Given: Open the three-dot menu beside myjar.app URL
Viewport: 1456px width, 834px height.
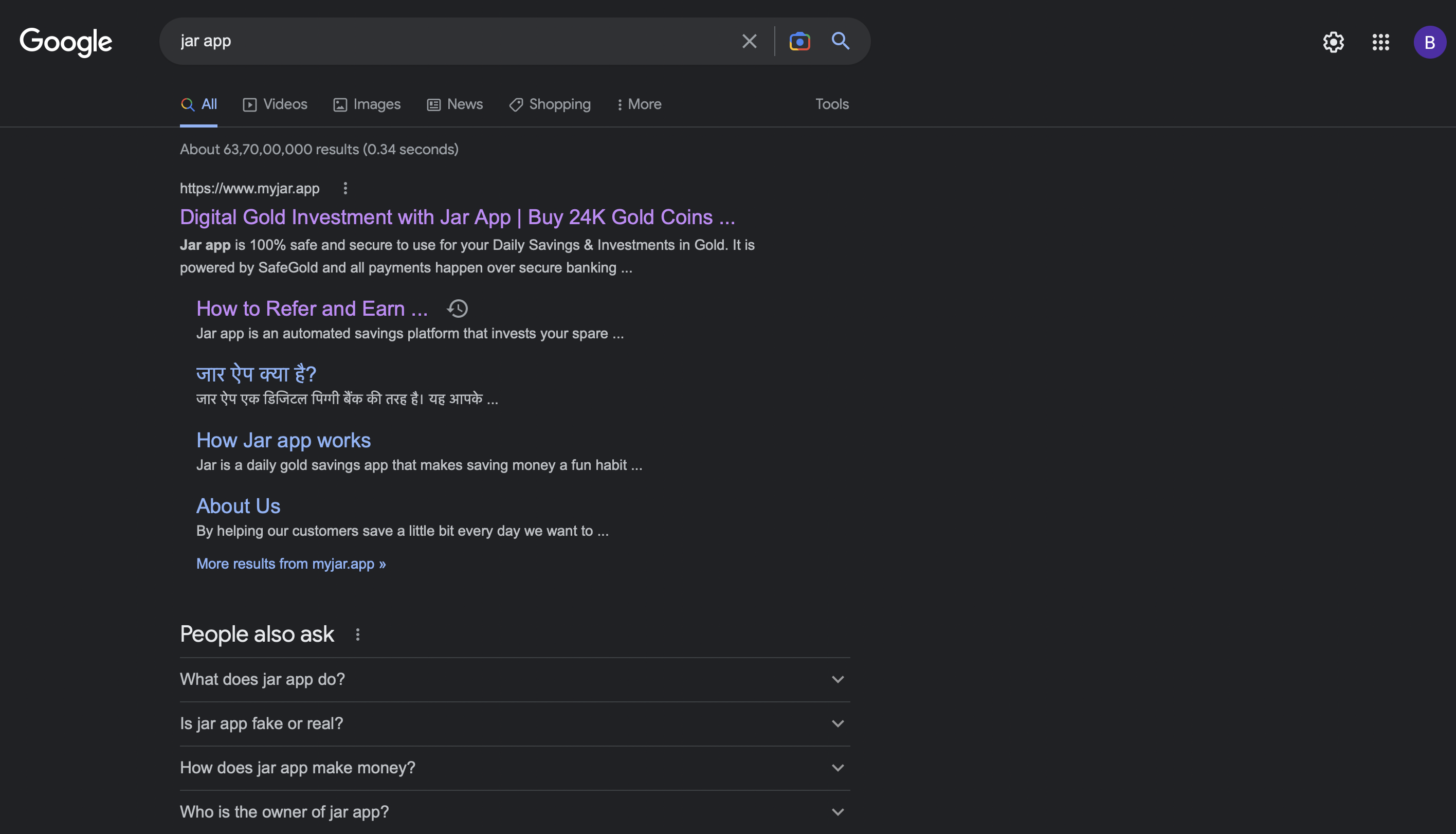Looking at the screenshot, I should (x=345, y=189).
